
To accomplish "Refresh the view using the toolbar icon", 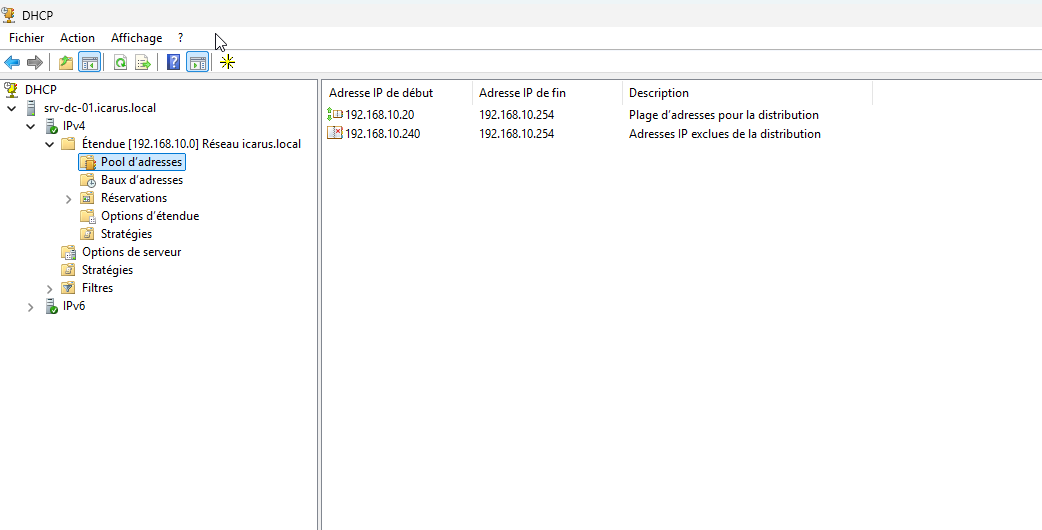I will (x=120, y=63).
